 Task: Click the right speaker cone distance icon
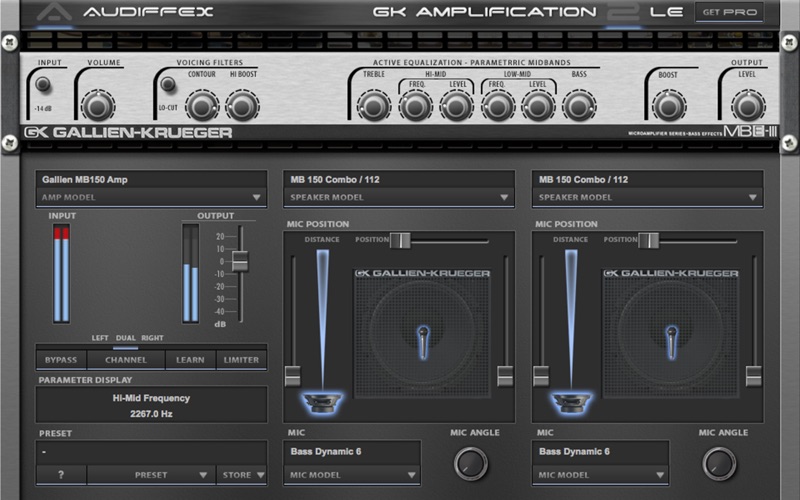pyautogui.click(x=571, y=403)
